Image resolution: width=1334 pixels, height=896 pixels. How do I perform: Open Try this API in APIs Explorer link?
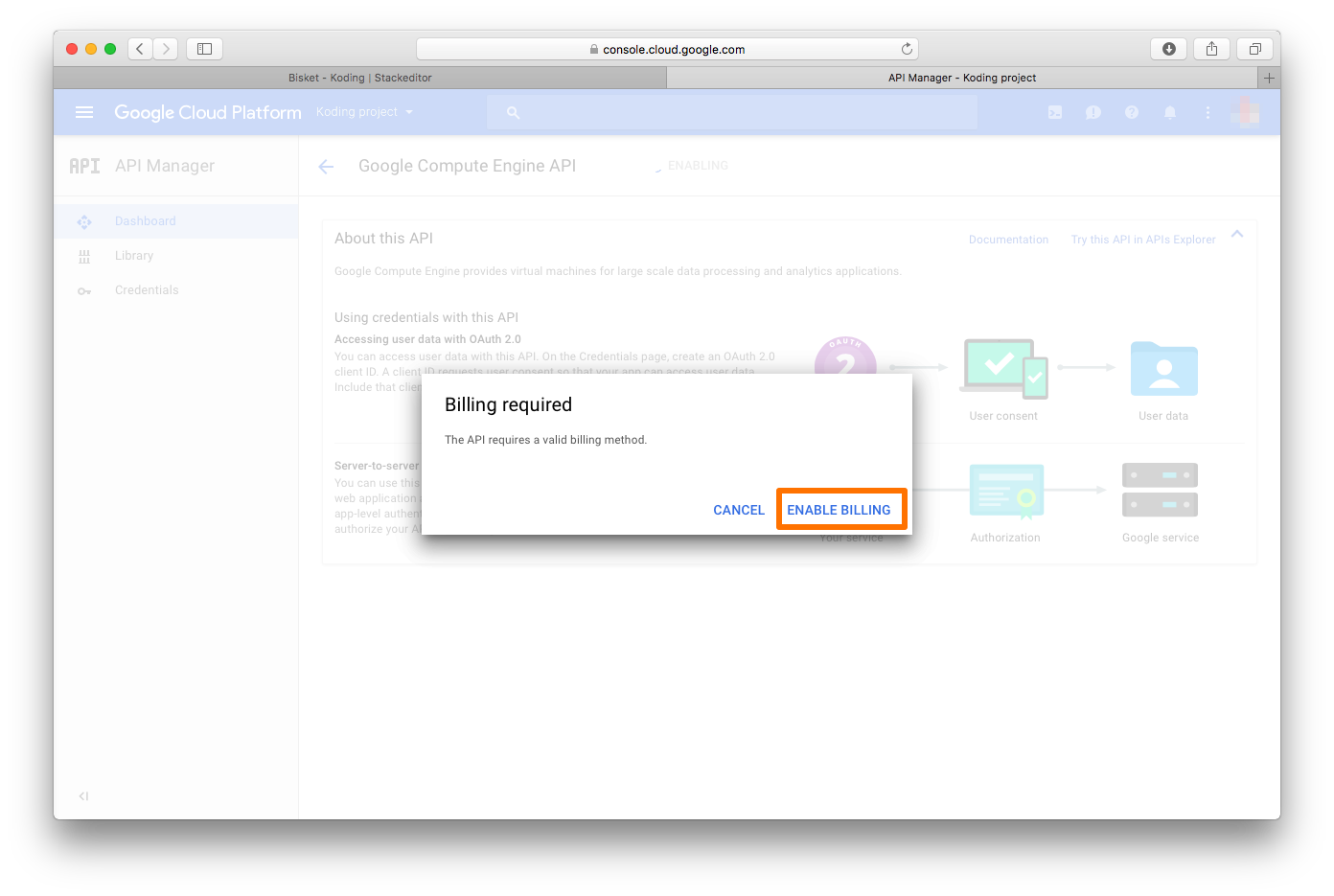[1143, 240]
